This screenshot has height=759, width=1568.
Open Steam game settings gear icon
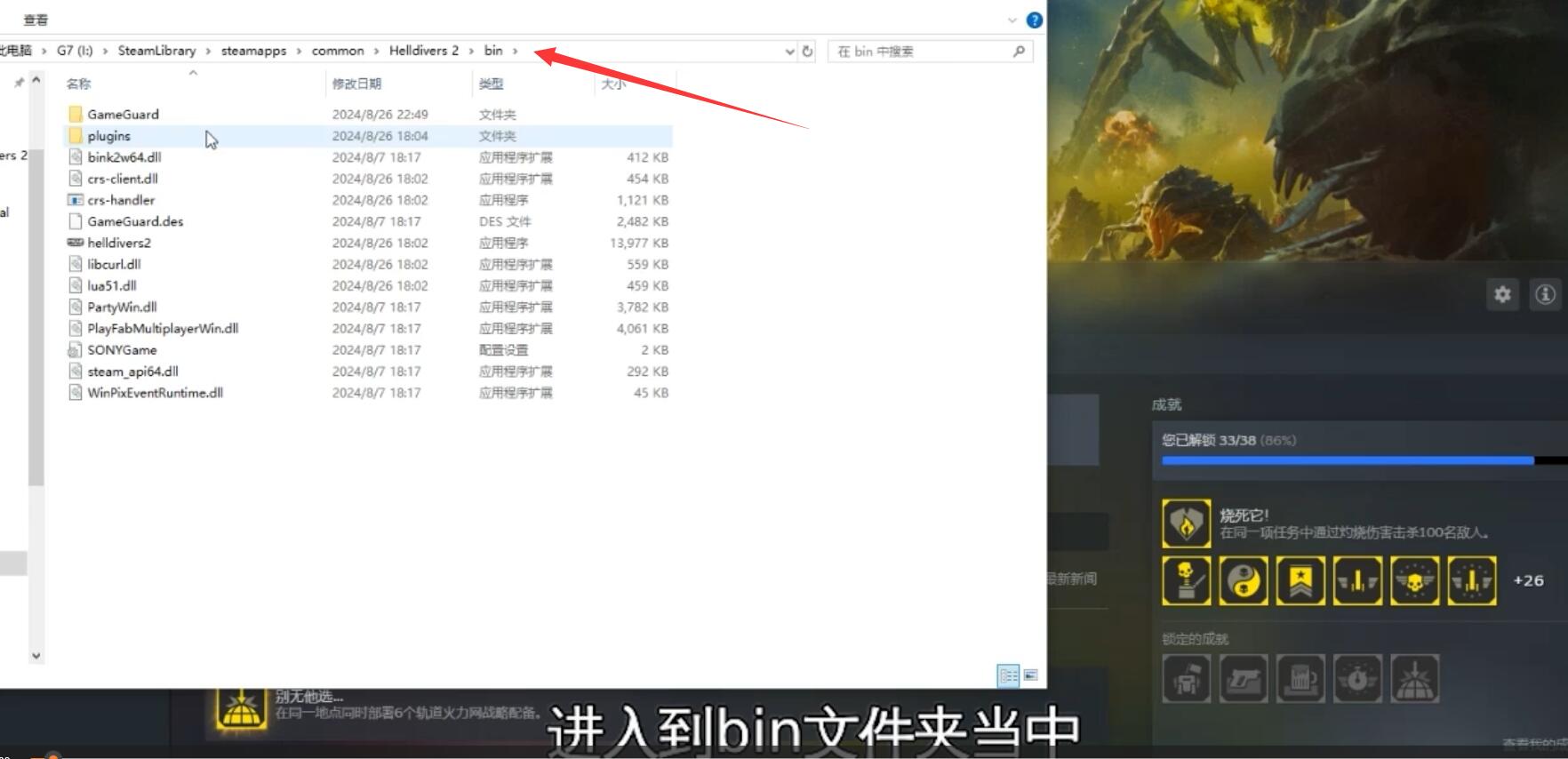pyautogui.click(x=1502, y=294)
